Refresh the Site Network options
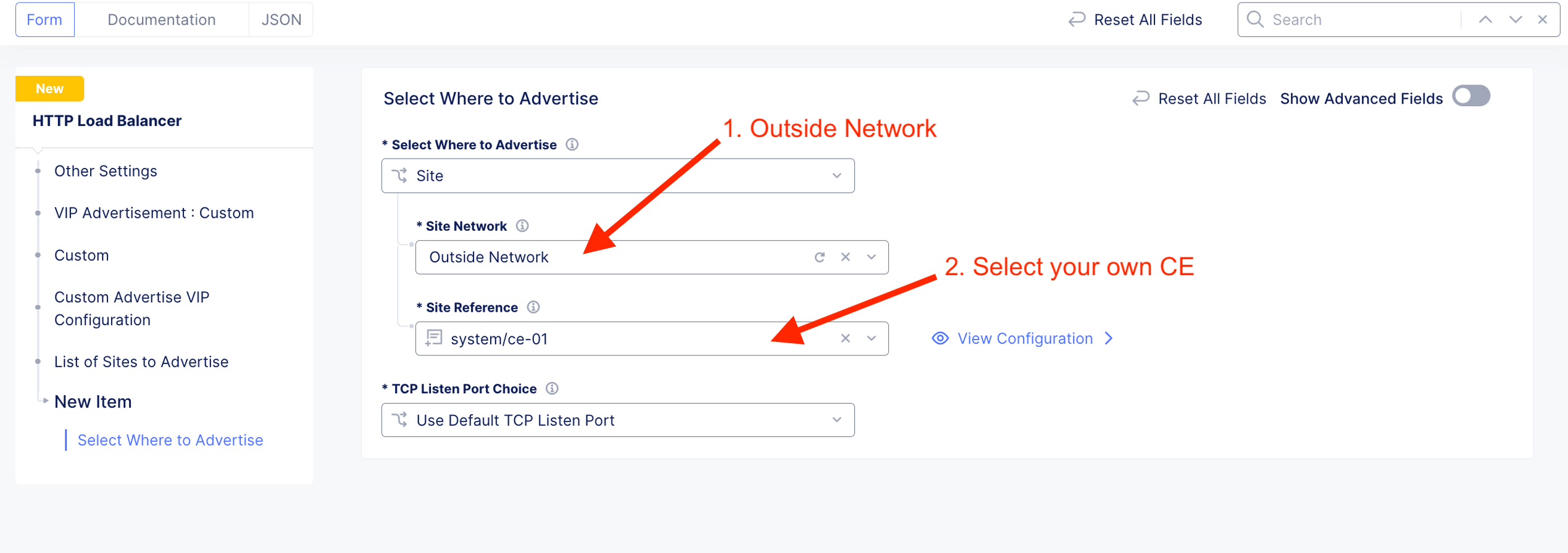 pyautogui.click(x=820, y=257)
